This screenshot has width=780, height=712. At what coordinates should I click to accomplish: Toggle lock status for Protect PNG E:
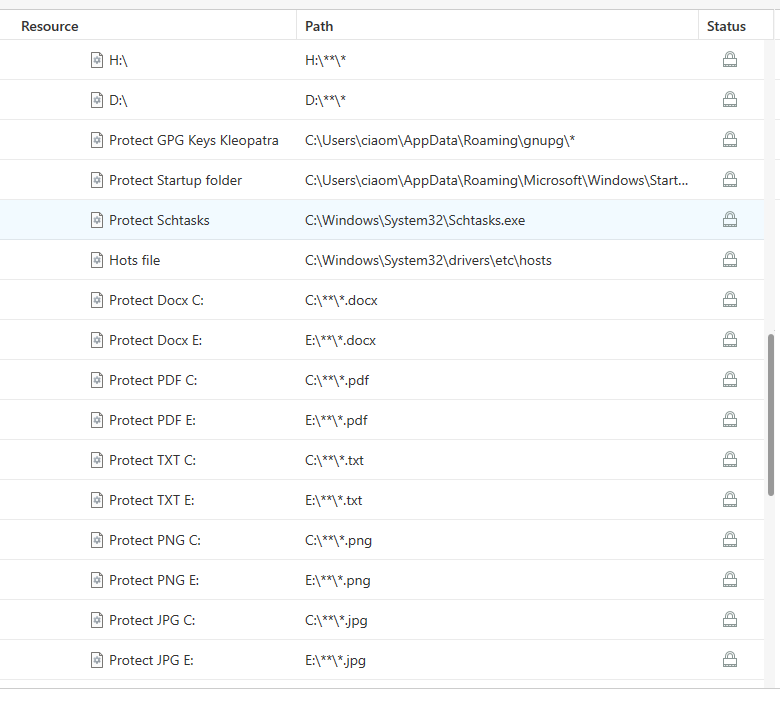pyautogui.click(x=730, y=580)
